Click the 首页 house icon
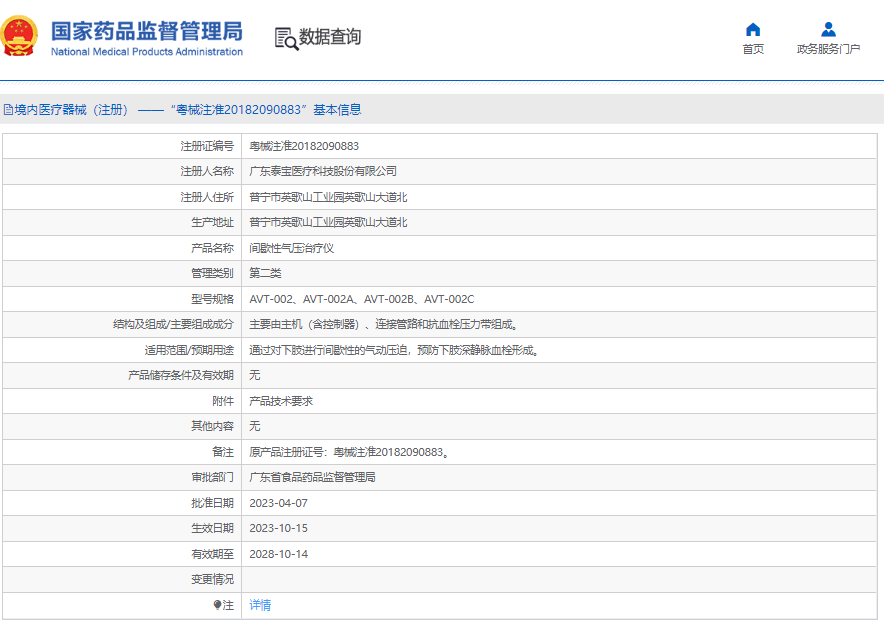Image resolution: width=884 pixels, height=627 pixels. point(753,29)
